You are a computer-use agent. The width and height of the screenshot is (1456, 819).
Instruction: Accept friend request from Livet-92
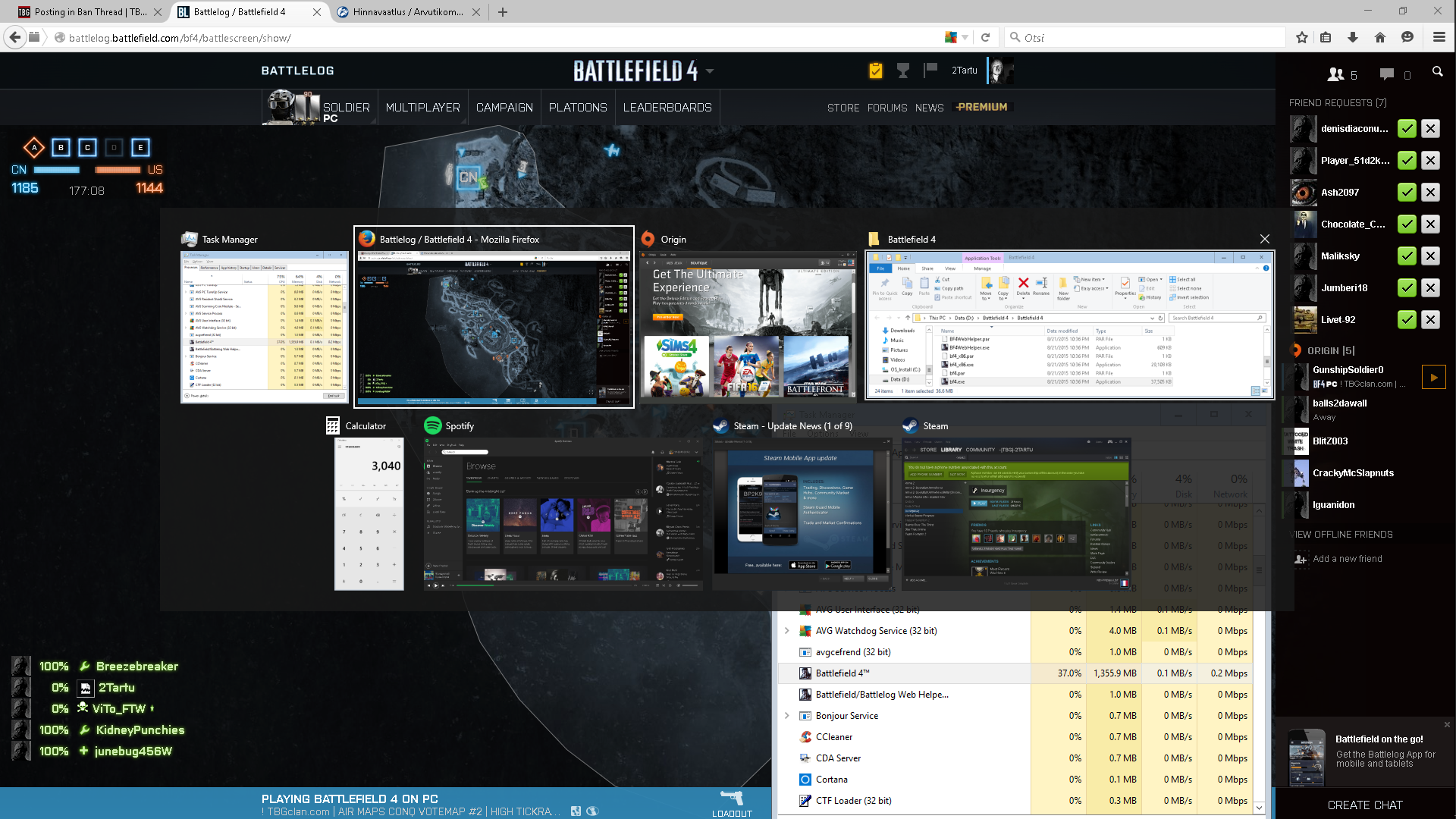point(1407,320)
